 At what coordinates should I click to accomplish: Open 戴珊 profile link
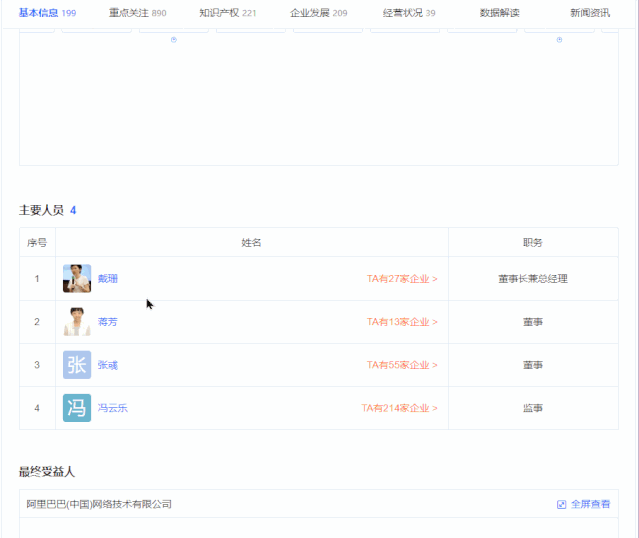pyautogui.click(x=108, y=279)
